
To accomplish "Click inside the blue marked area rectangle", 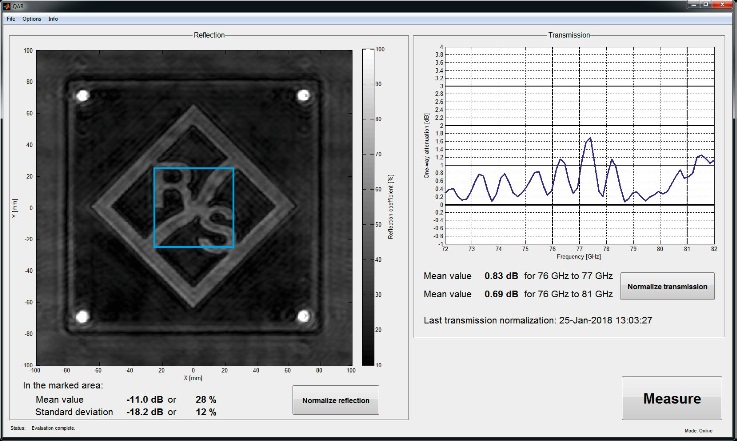I will point(194,207).
